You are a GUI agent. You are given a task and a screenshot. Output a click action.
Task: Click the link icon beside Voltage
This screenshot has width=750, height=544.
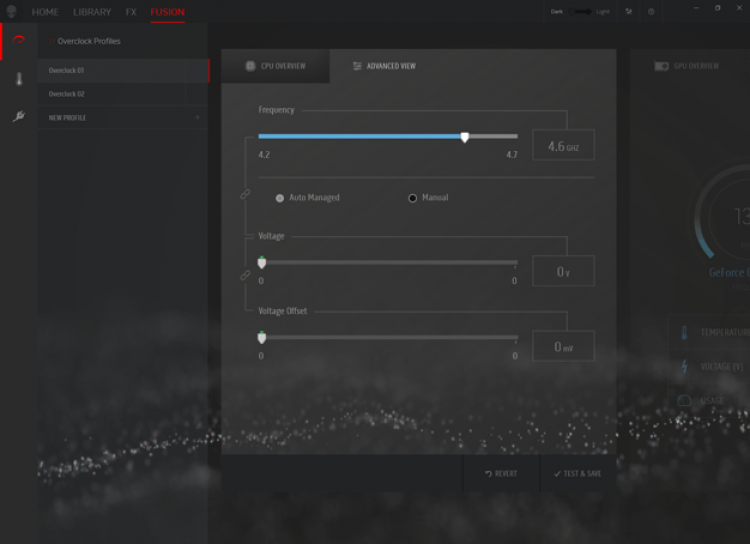245,275
